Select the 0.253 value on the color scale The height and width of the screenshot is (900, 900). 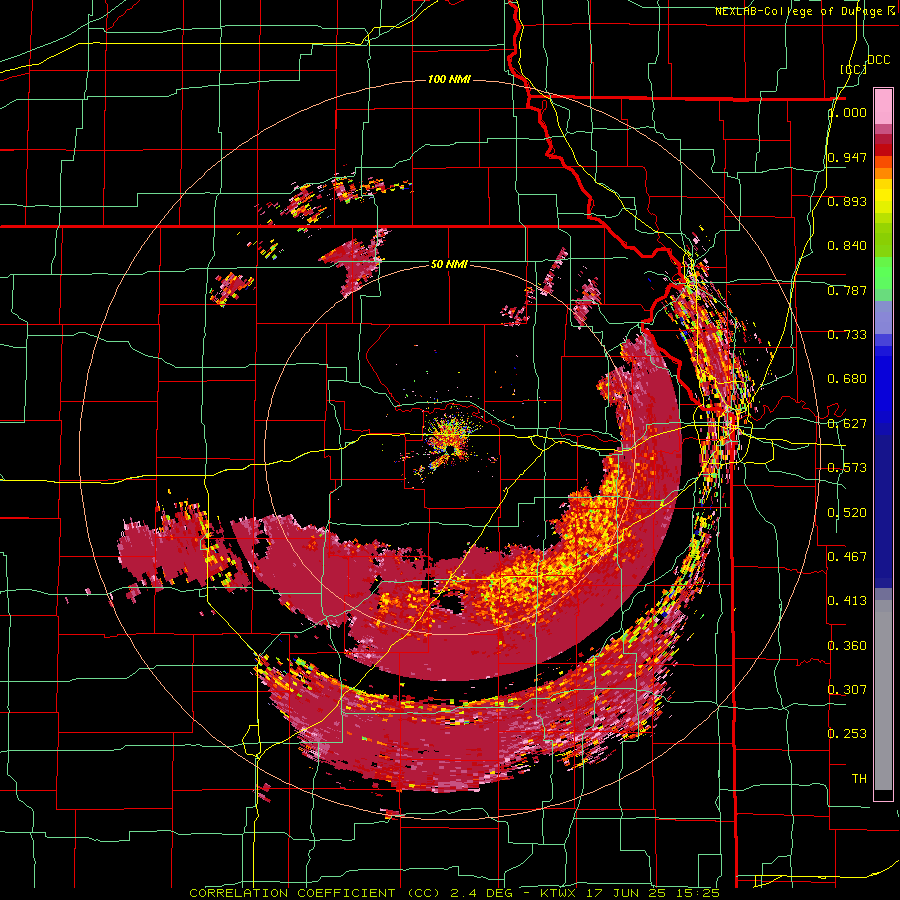click(847, 734)
